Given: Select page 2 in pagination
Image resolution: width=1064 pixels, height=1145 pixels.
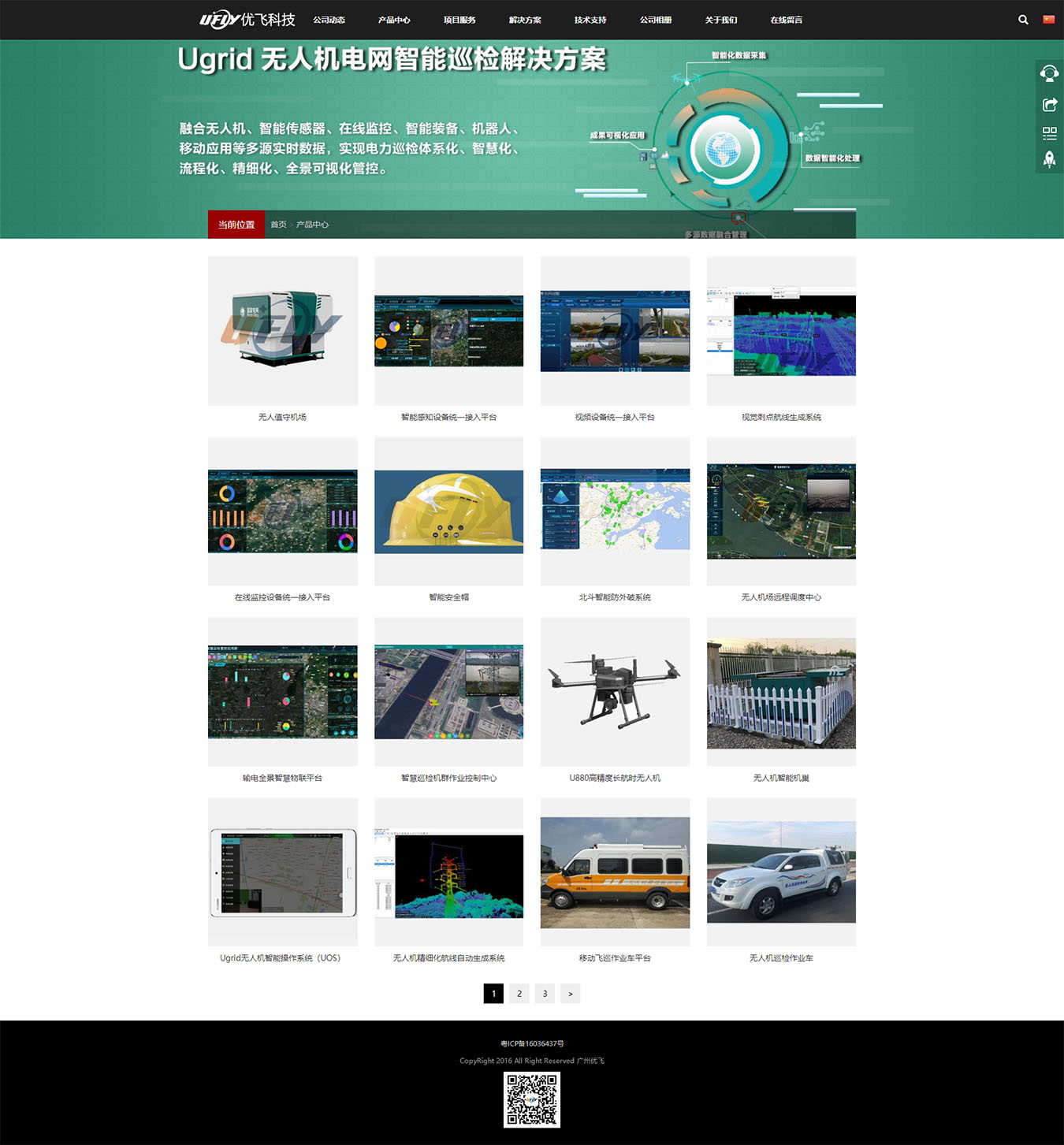Looking at the screenshot, I should (519, 994).
